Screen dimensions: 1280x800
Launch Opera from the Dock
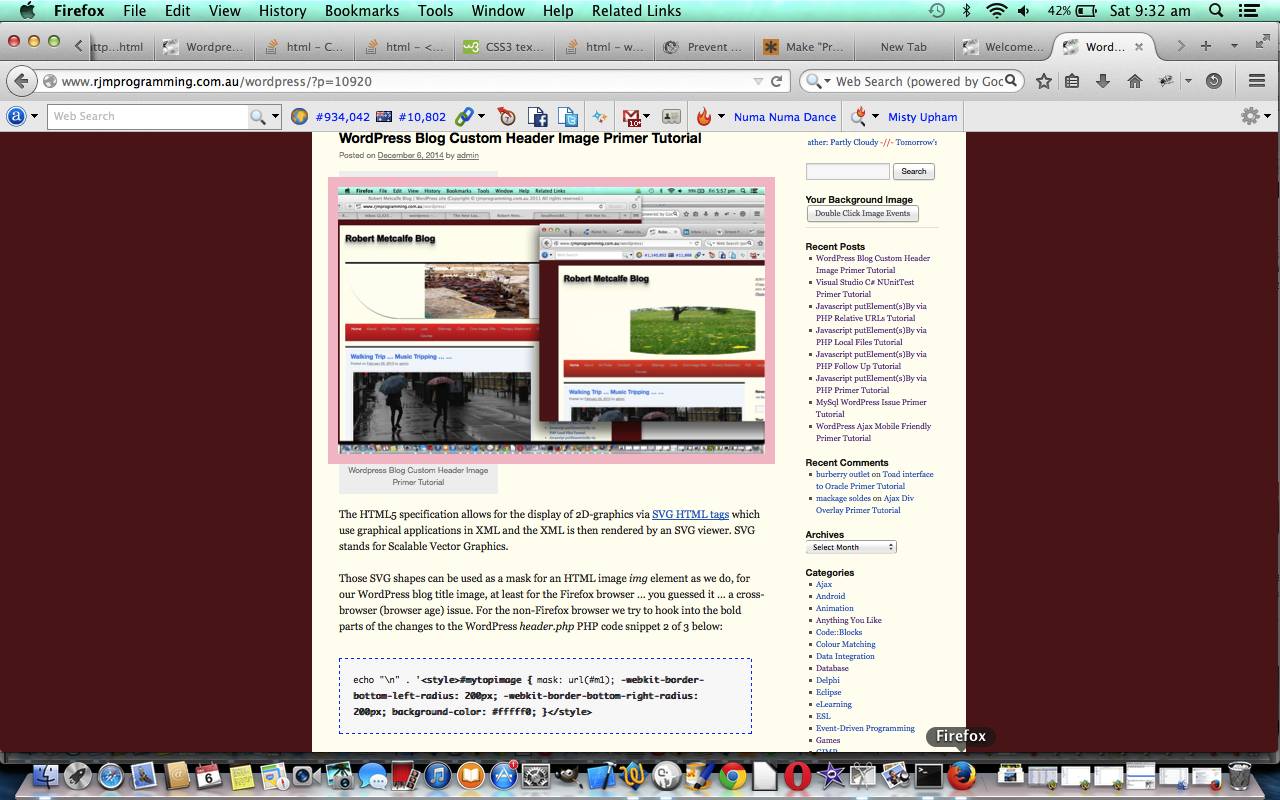point(797,776)
